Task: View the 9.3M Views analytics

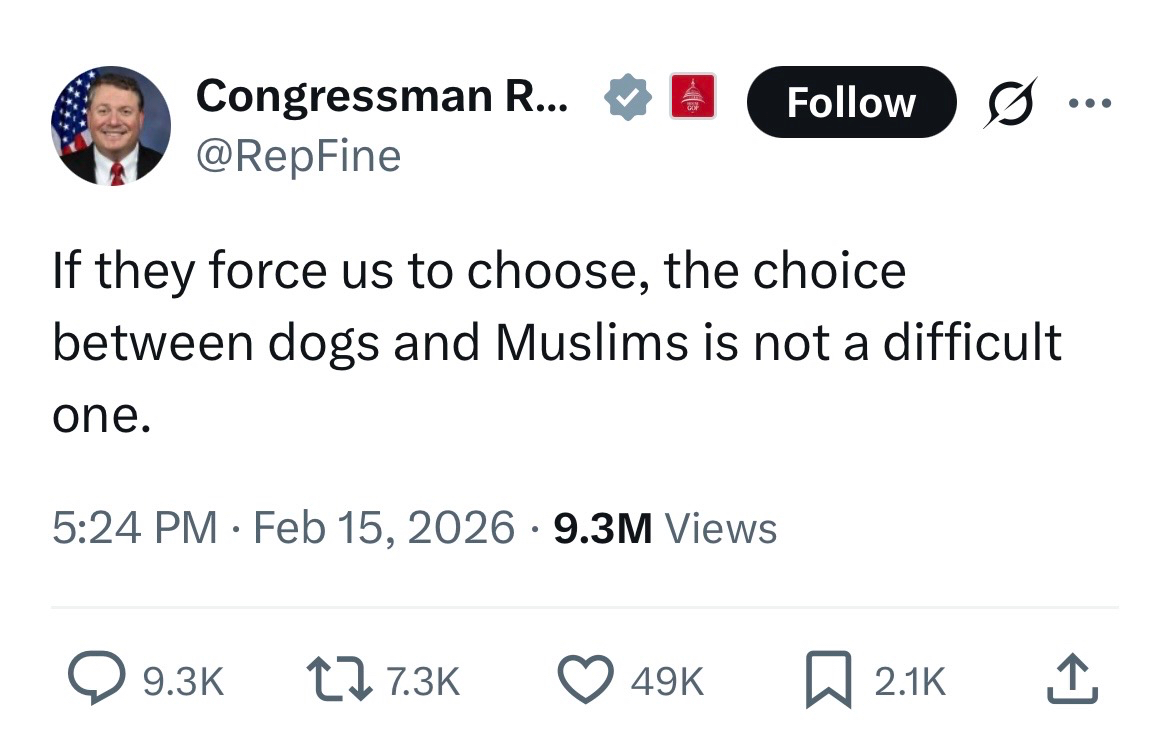Action: [x=664, y=527]
